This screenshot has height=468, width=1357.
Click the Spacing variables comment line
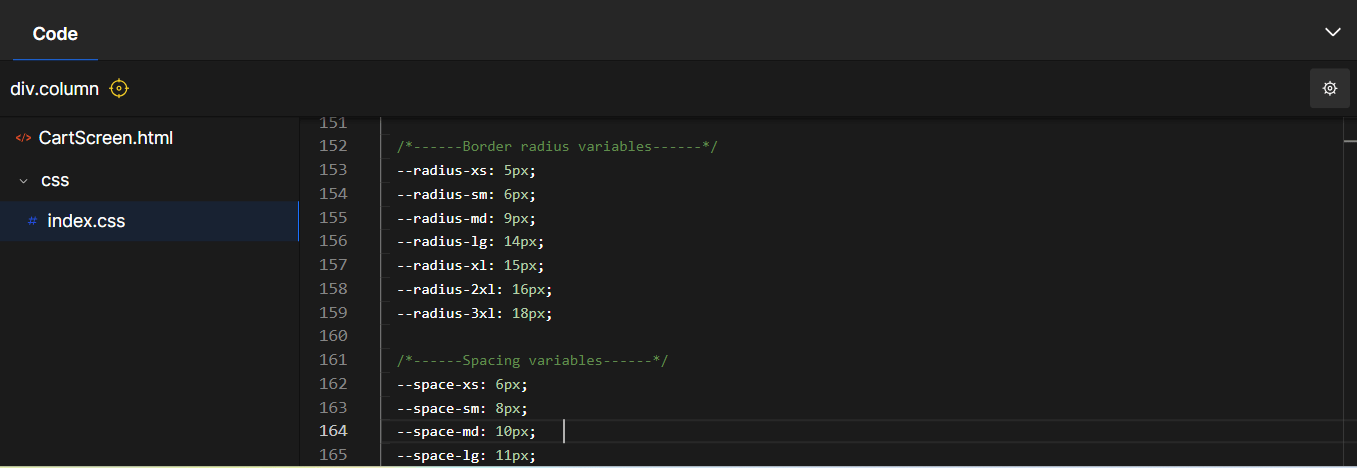(x=532, y=360)
